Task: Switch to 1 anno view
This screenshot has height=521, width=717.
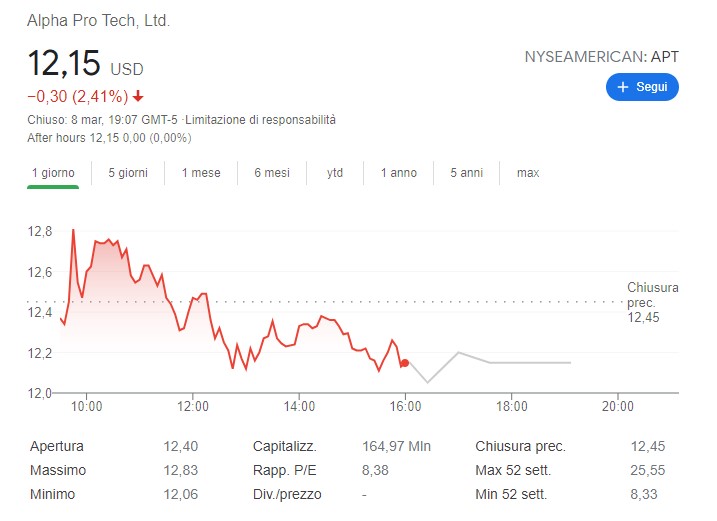Action: (399, 173)
